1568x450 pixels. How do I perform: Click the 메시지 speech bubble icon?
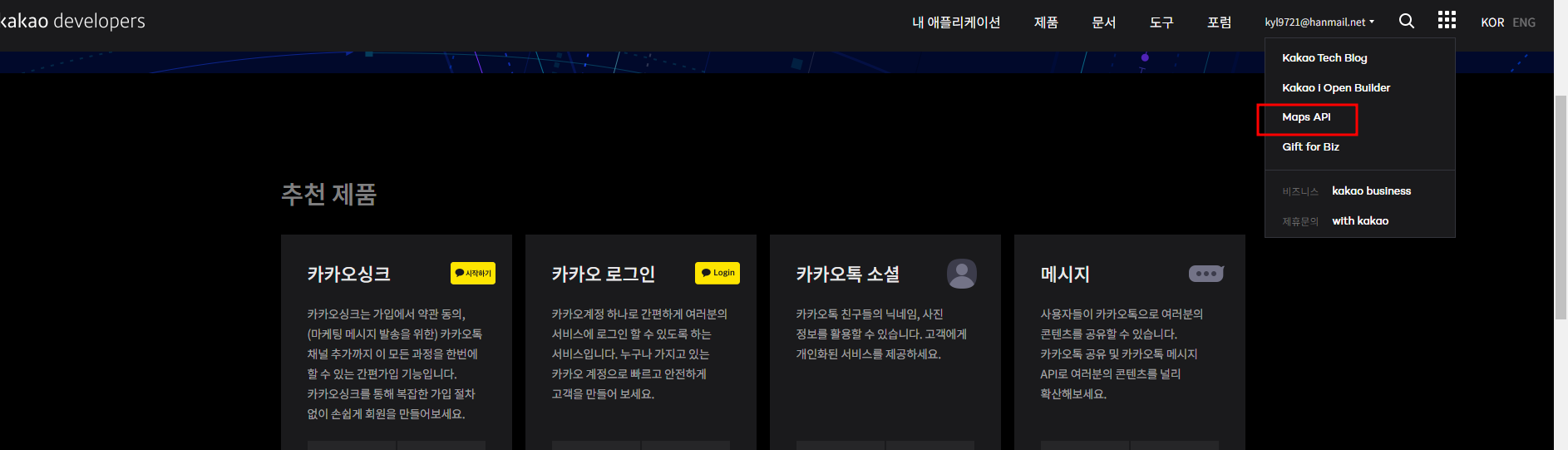coord(1206,273)
